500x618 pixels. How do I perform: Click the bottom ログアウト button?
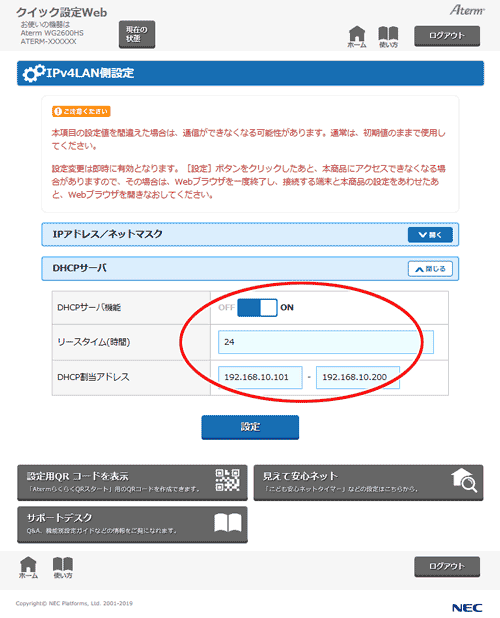point(447,566)
